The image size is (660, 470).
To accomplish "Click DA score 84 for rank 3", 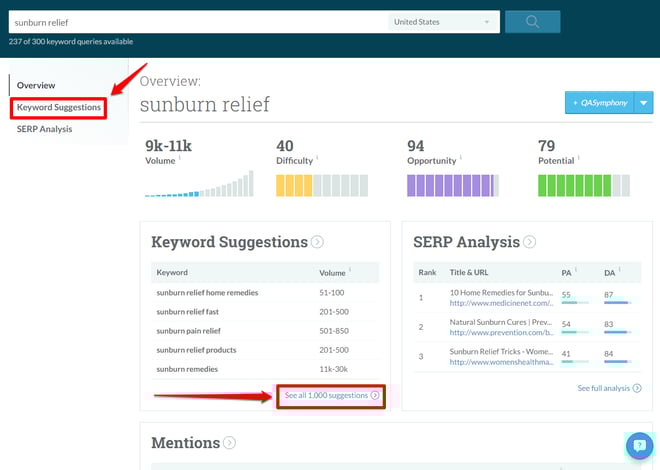I will [609, 353].
